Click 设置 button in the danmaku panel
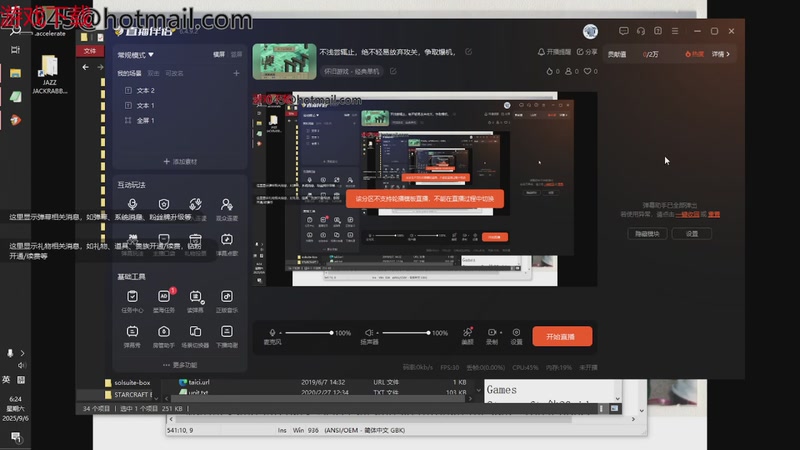The width and height of the screenshot is (800, 450). tap(692, 234)
